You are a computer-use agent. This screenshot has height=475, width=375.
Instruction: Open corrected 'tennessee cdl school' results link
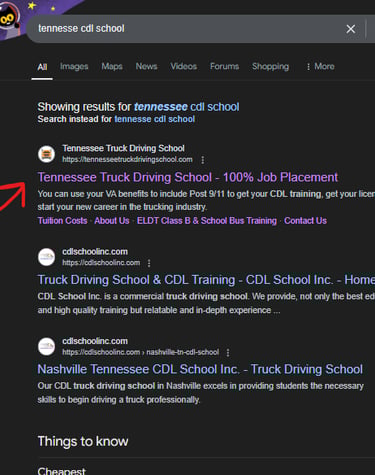187,107
